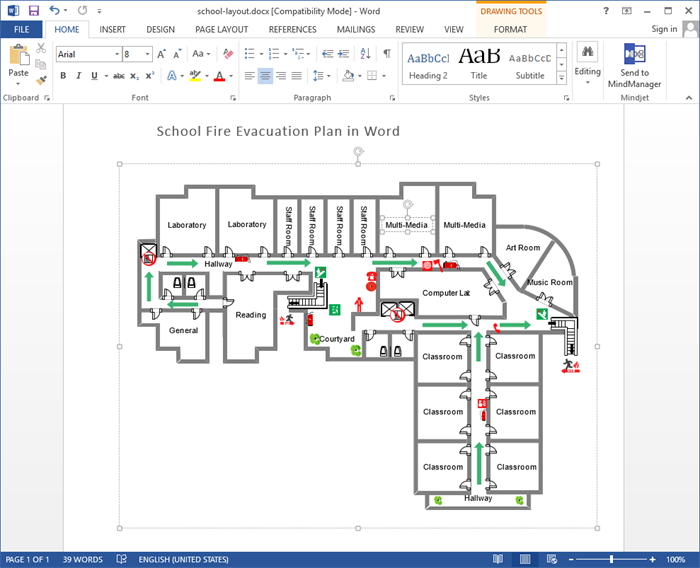Switch to the INSERT ribbon tab
The height and width of the screenshot is (568, 700).
(112, 30)
